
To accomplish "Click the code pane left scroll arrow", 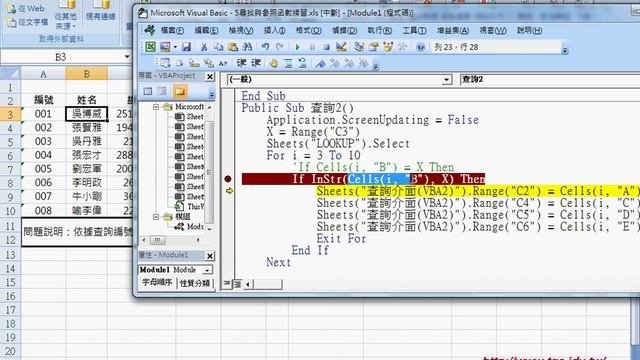I will pyautogui.click(x=248, y=284).
